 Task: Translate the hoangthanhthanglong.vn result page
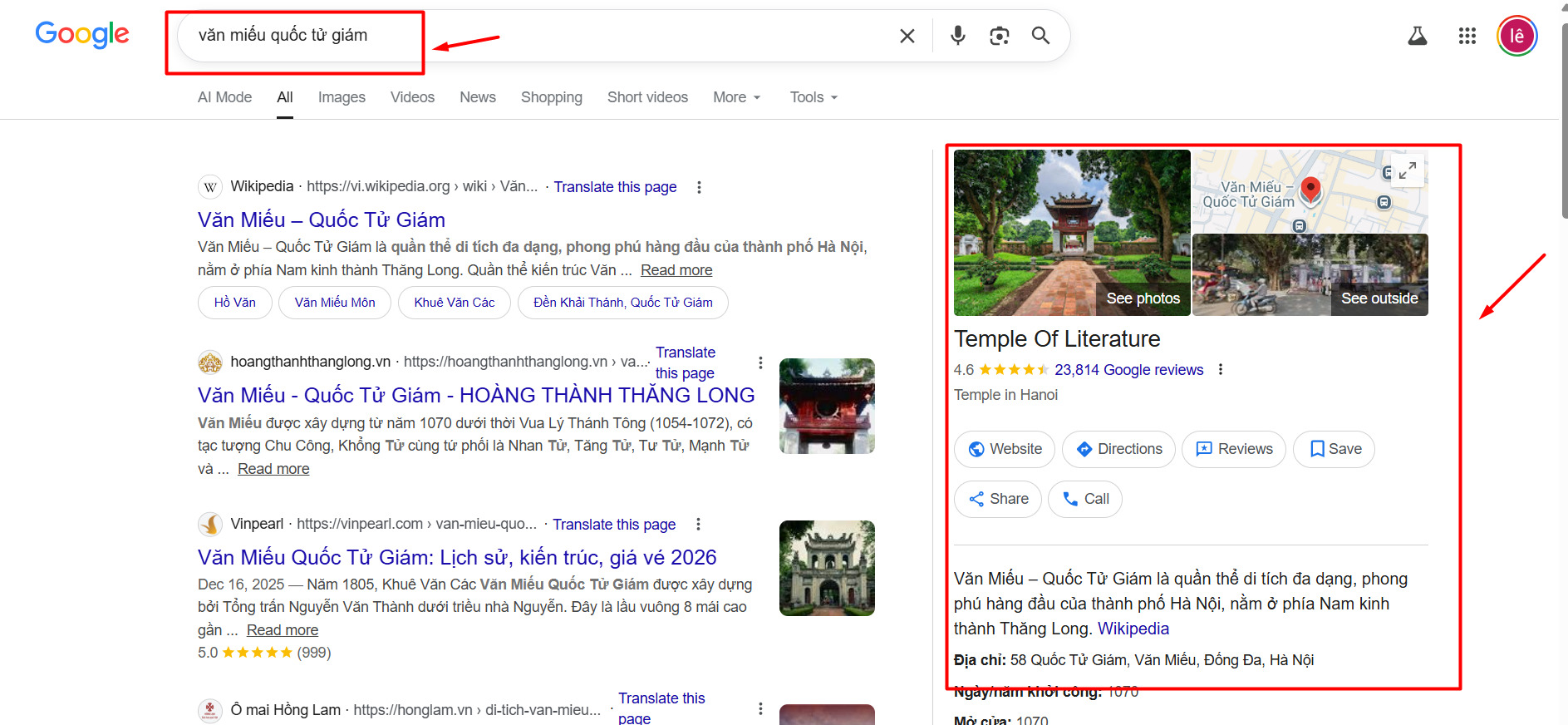[686, 362]
